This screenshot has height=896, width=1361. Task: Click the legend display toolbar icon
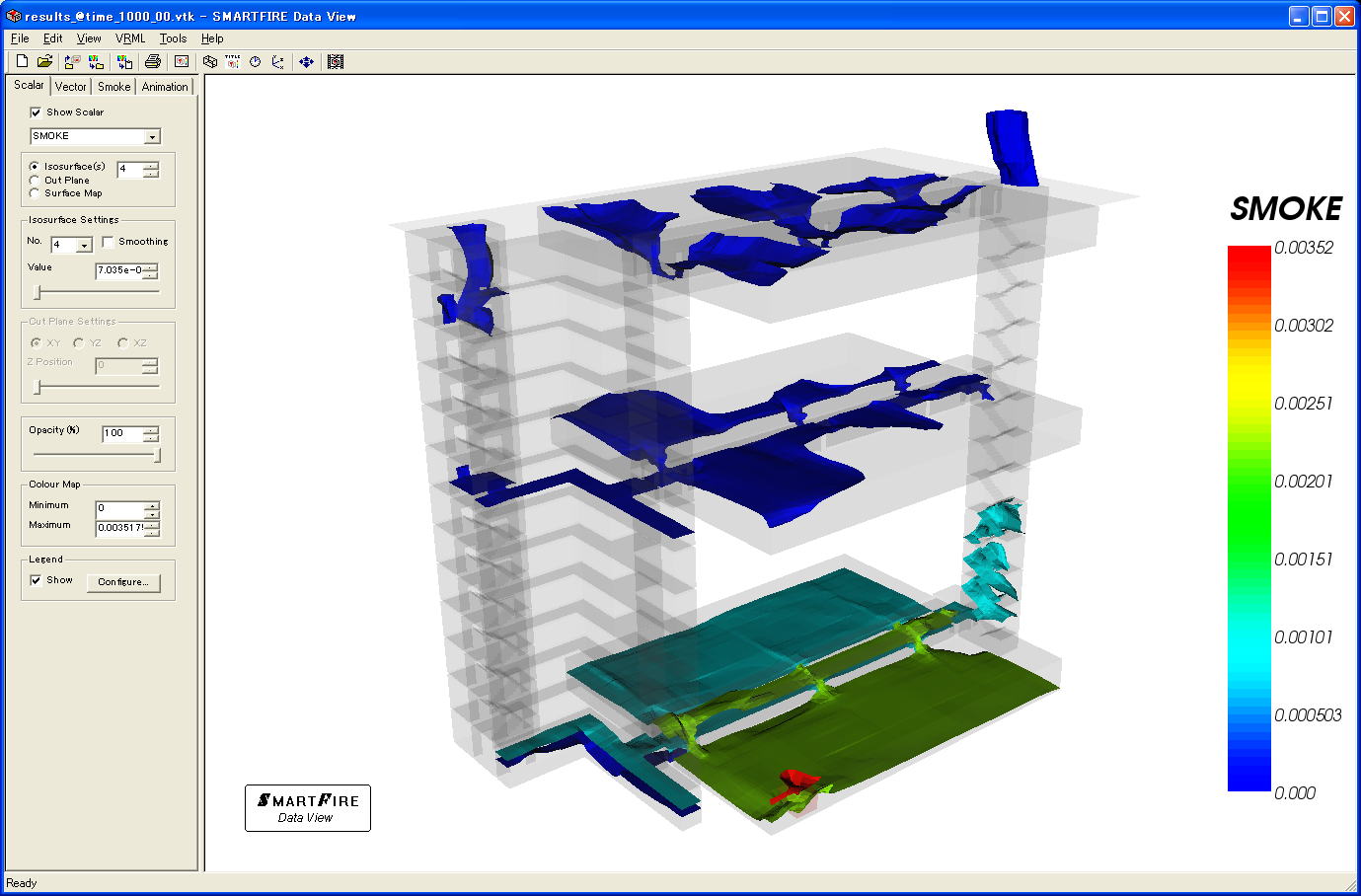[x=182, y=61]
